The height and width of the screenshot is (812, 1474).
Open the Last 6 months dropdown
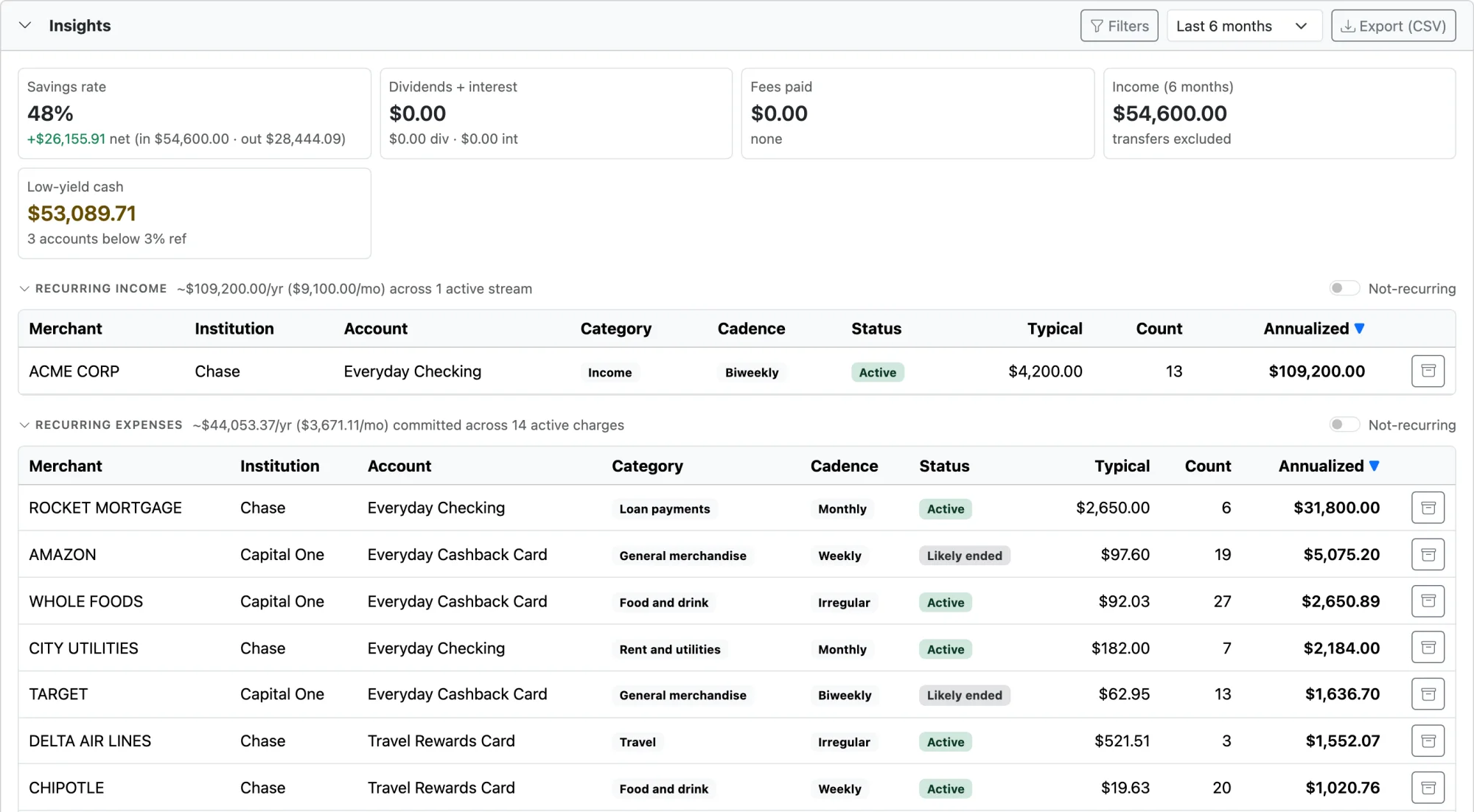point(1244,26)
